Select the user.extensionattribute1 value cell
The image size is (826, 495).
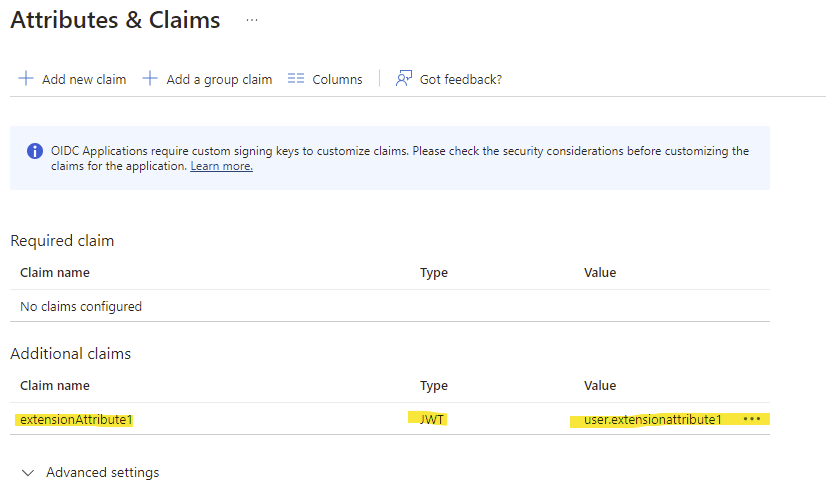click(652, 420)
